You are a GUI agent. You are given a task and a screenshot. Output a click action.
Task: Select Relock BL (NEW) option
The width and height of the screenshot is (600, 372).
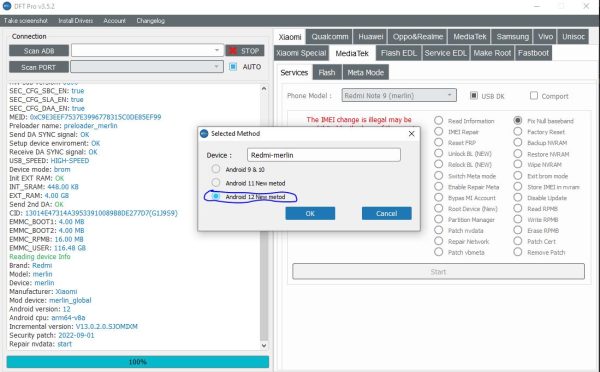[x=439, y=164]
